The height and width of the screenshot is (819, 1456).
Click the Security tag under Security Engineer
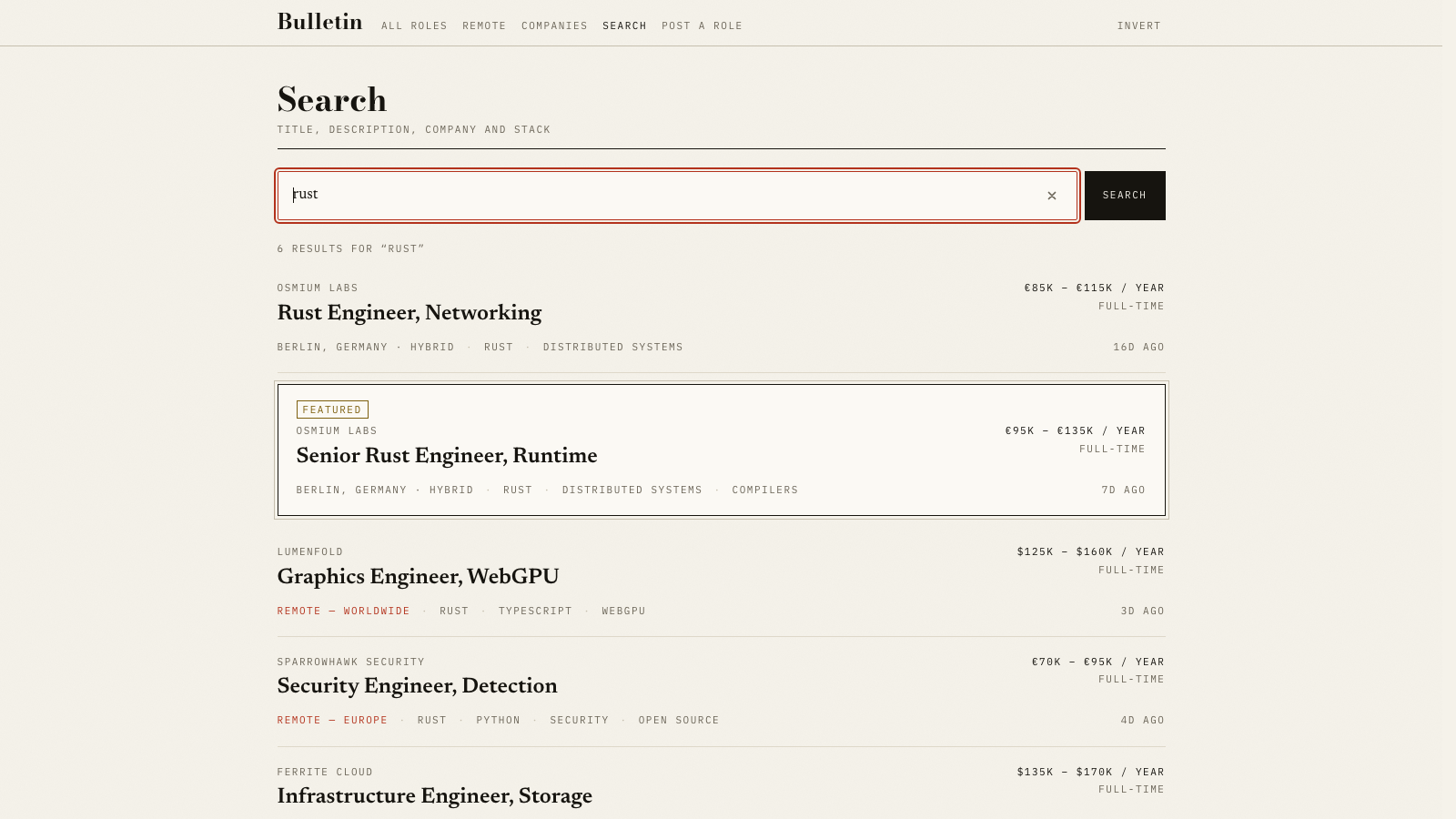point(580,721)
